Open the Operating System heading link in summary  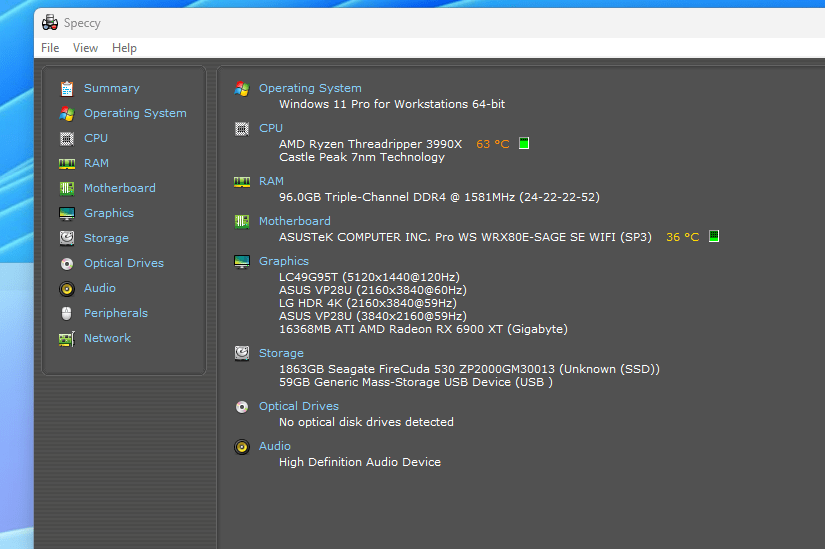click(x=310, y=88)
